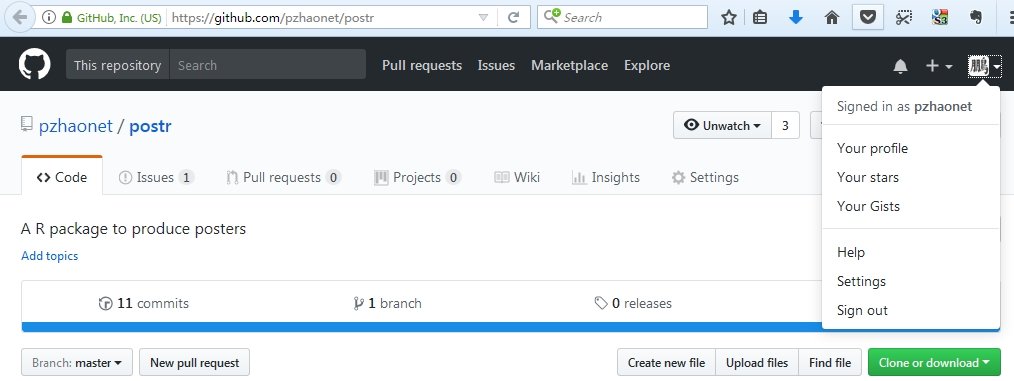The width and height of the screenshot is (1014, 381).
Task: Open Issues in the top navigation
Action: coord(496,65)
